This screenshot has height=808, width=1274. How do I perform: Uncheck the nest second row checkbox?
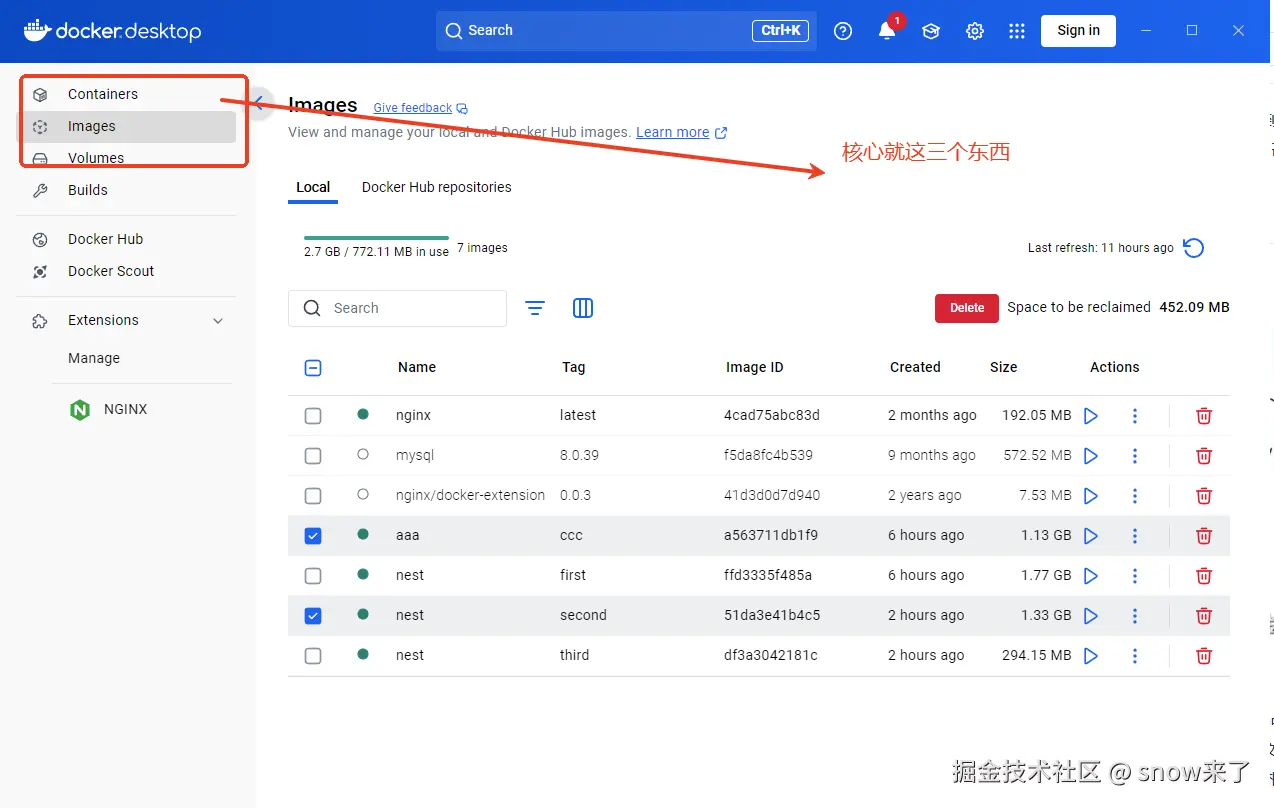point(313,615)
